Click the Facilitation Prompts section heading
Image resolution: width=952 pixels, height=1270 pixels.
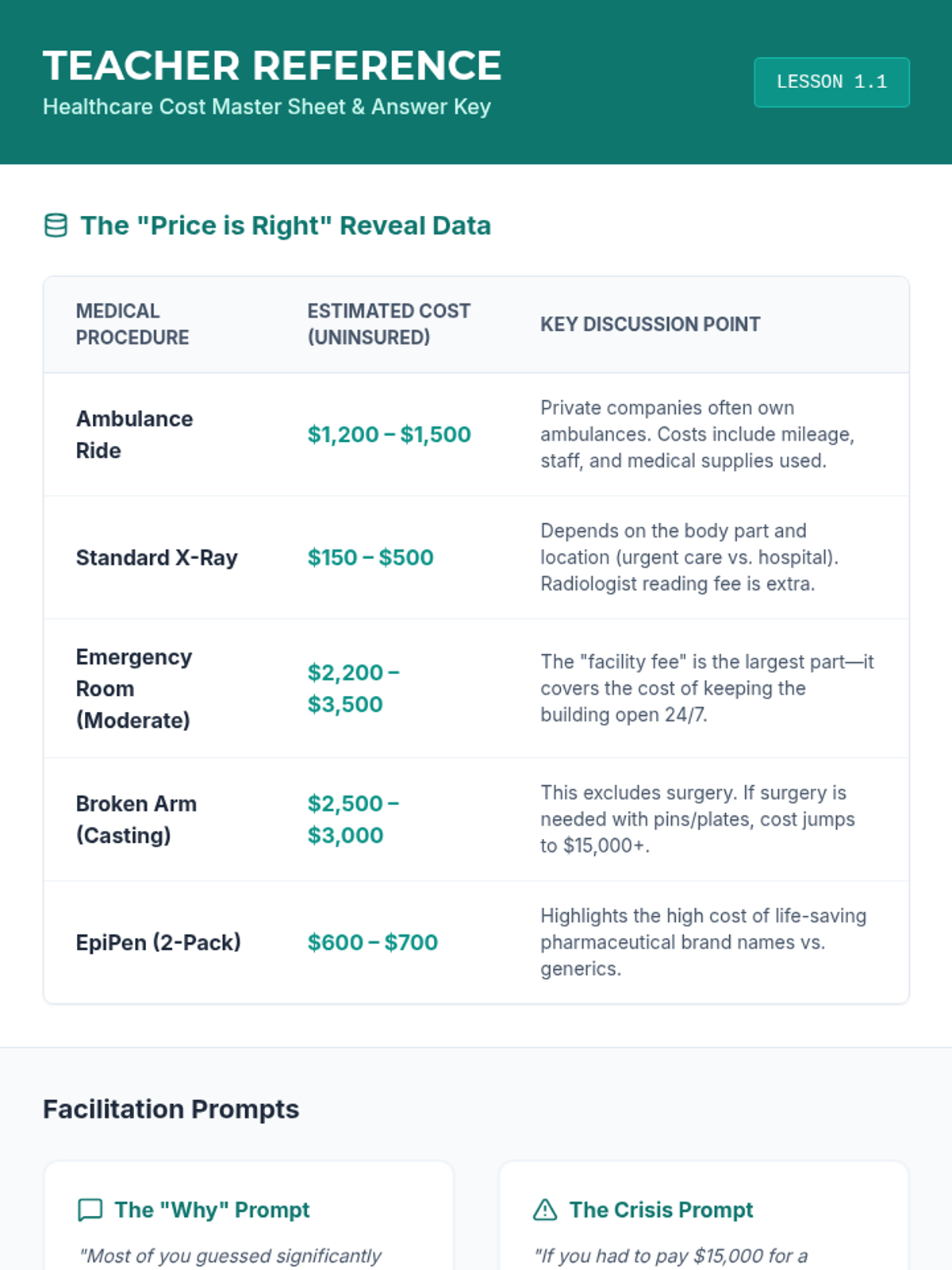click(x=171, y=1109)
